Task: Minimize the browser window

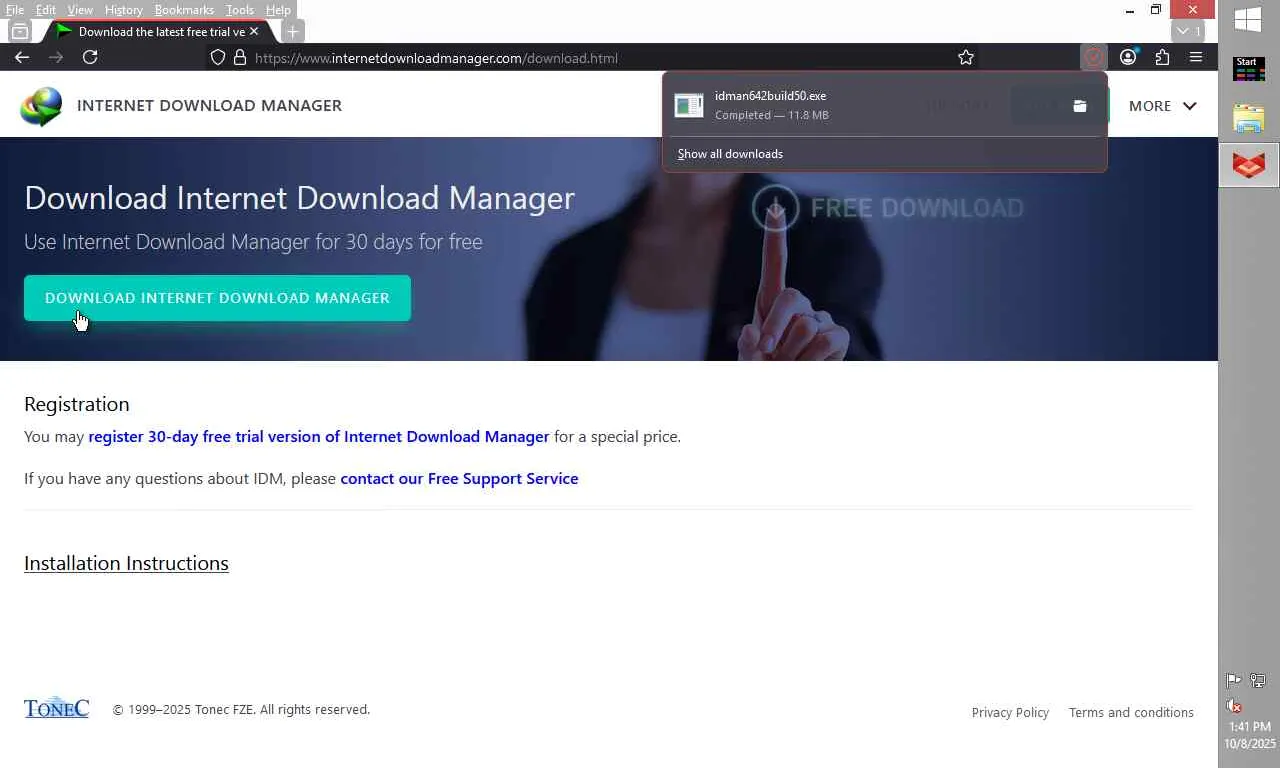Action: click(x=1130, y=10)
